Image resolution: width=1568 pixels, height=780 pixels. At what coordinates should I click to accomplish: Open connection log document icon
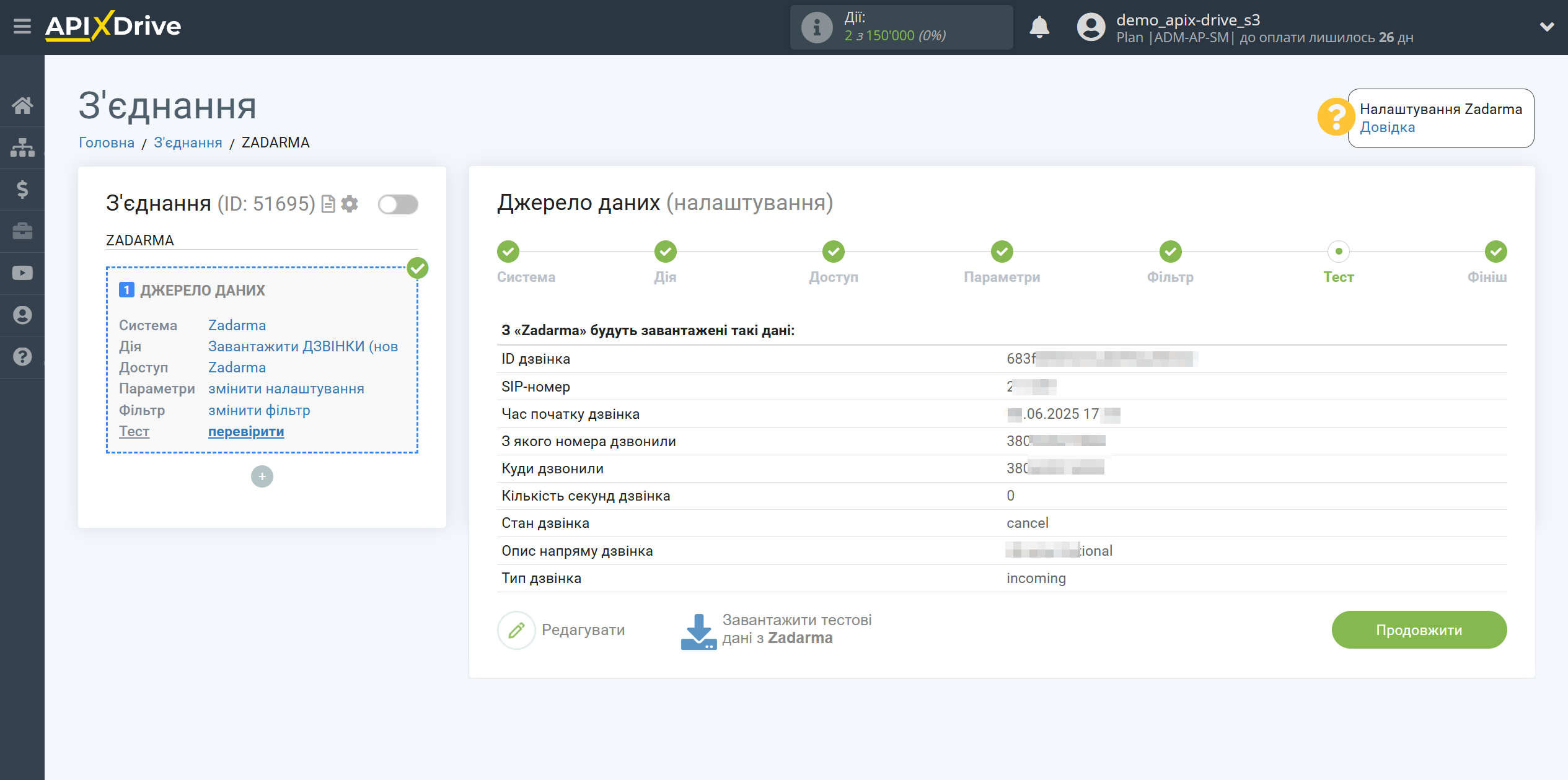click(328, 204)
